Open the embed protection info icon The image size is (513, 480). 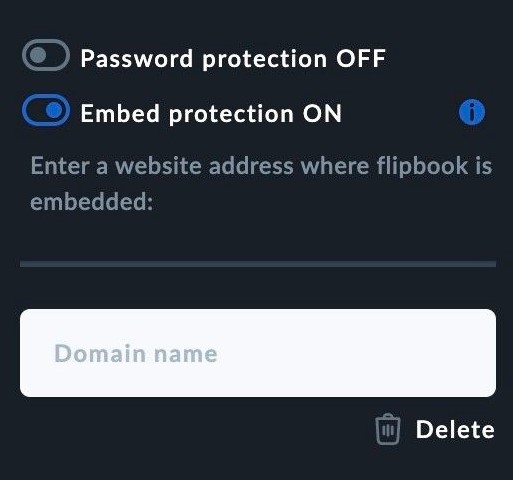coord(472,112)
